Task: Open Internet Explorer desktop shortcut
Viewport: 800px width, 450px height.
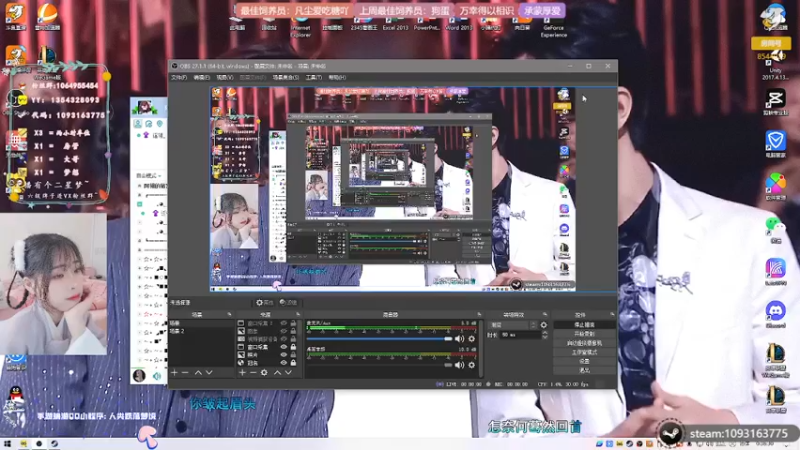Action: pos(301,27)
